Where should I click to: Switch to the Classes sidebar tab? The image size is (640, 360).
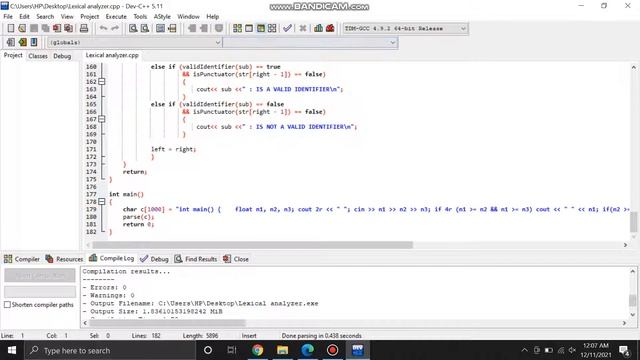point(38,56)
